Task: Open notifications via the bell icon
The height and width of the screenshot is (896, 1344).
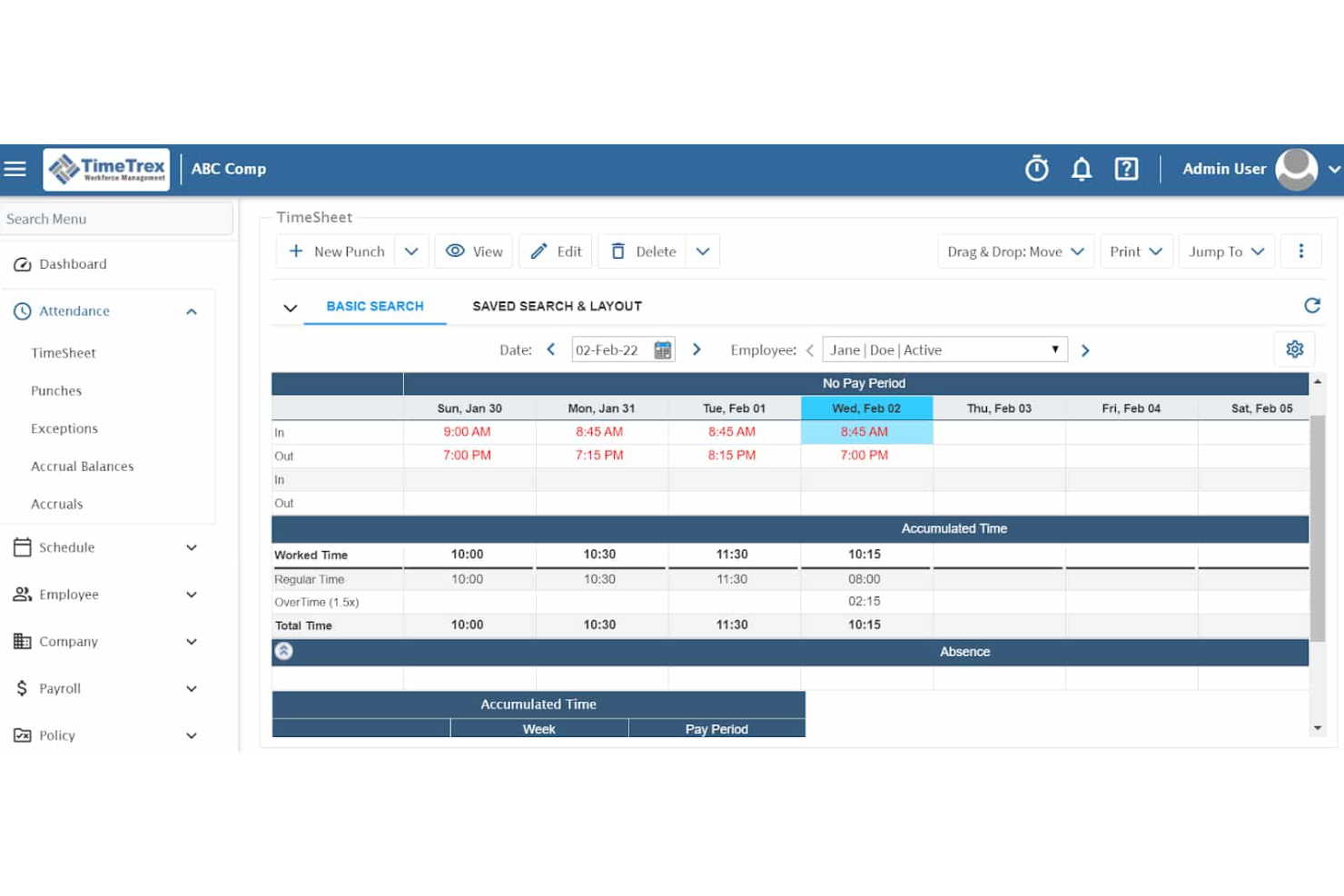Action: click(x=1082, y=168)
